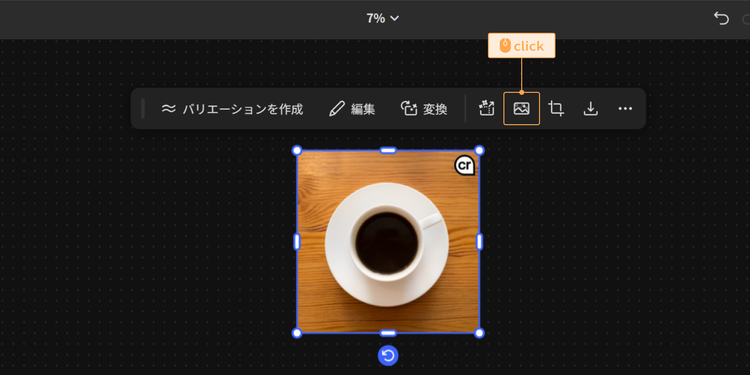The height and width of the screenshot is (375, 750).
Task: Click the left edge middle handle
Action: pos(297,242)
